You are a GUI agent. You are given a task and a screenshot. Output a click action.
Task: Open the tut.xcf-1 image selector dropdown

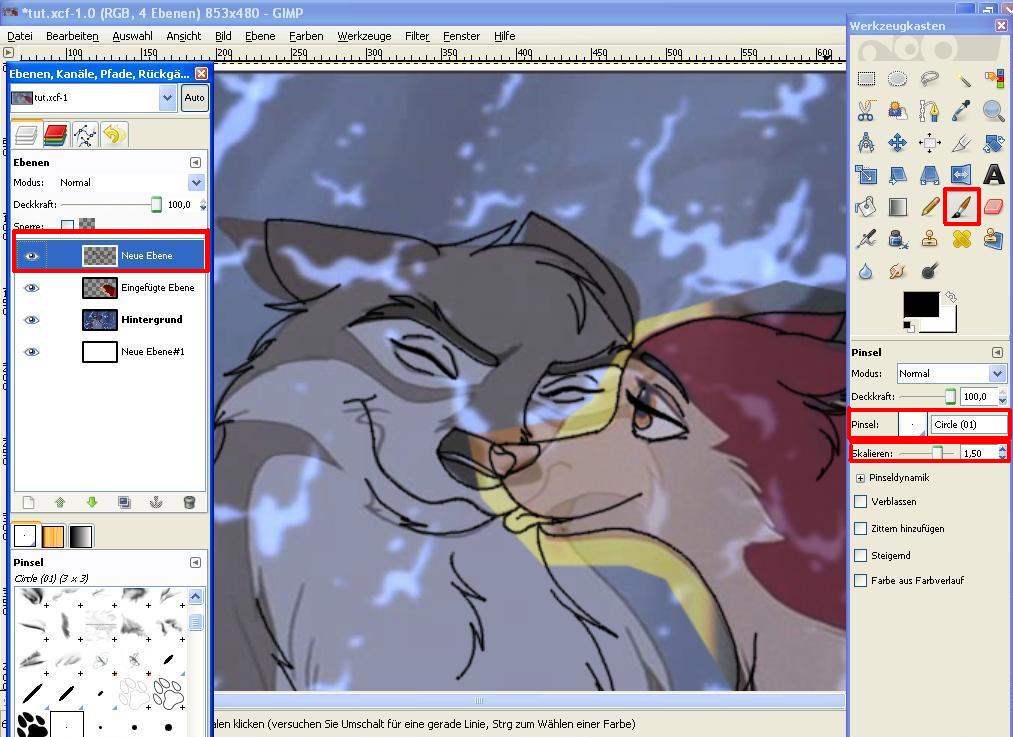167,98
